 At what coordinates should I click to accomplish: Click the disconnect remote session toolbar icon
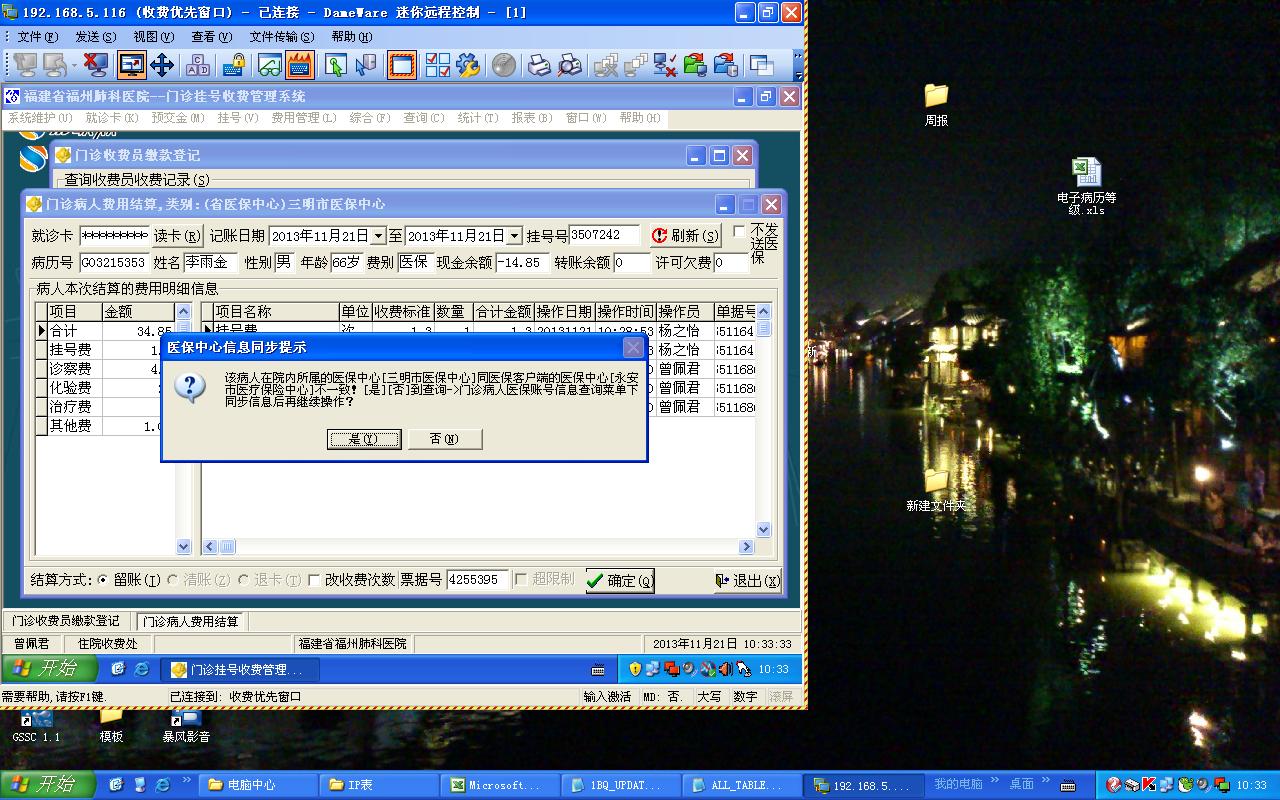(x=95, y=65)
